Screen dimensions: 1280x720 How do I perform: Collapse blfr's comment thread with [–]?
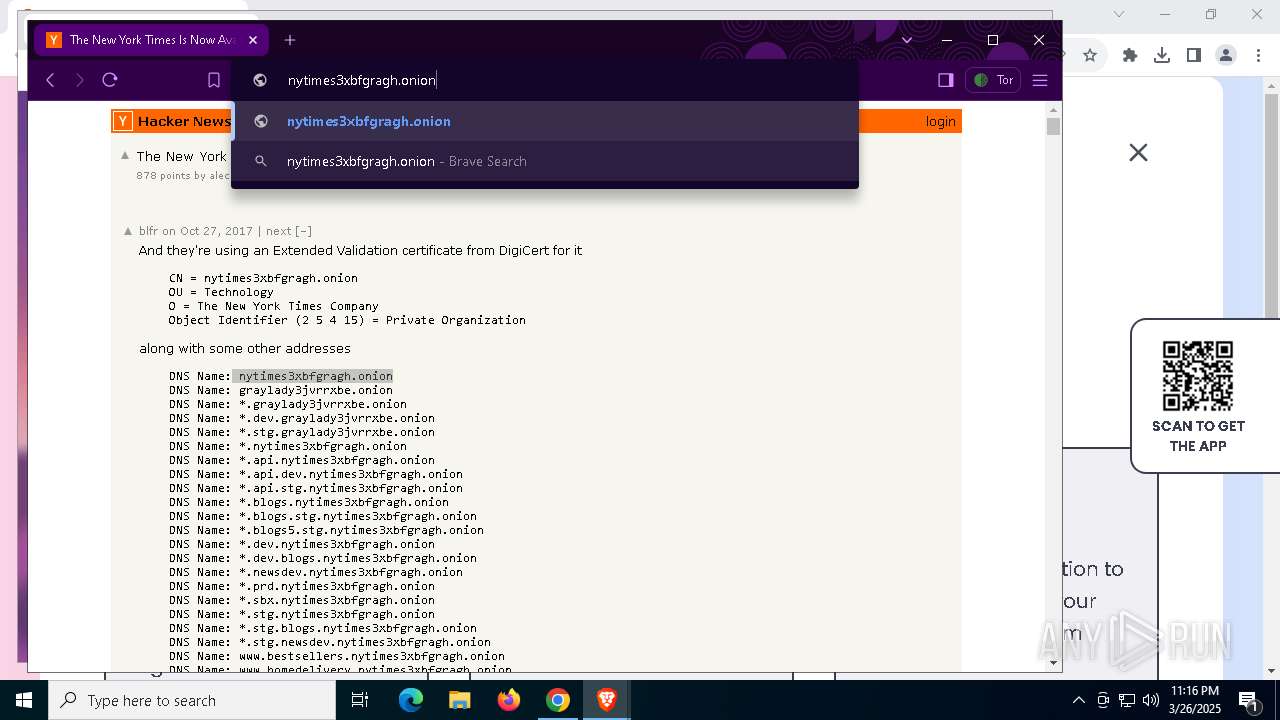coord(303,231)
